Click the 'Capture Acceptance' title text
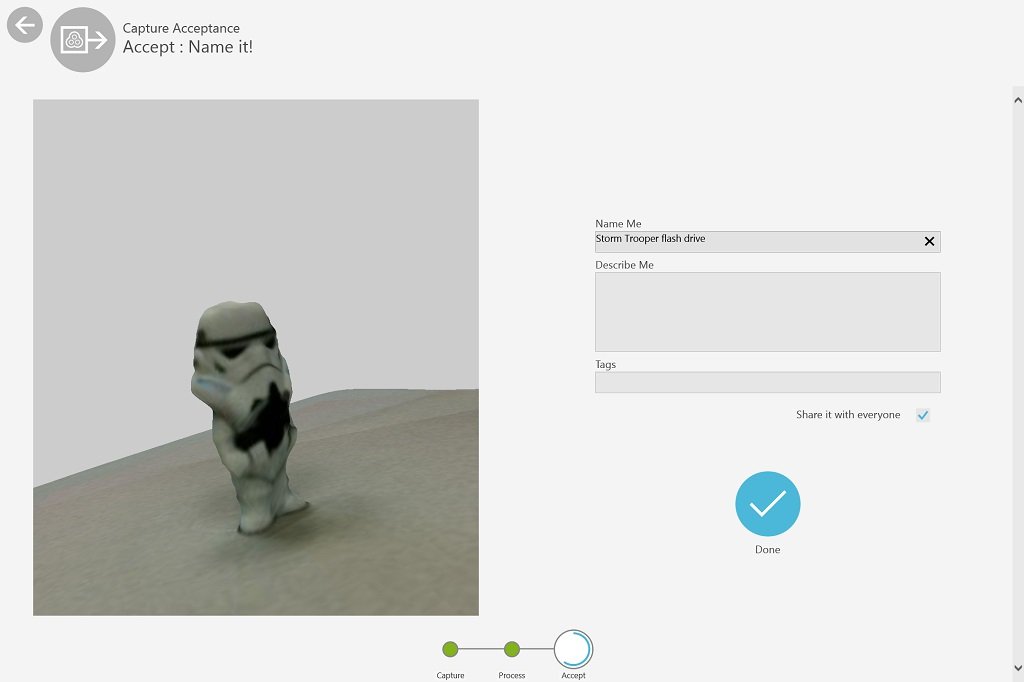 181,28
